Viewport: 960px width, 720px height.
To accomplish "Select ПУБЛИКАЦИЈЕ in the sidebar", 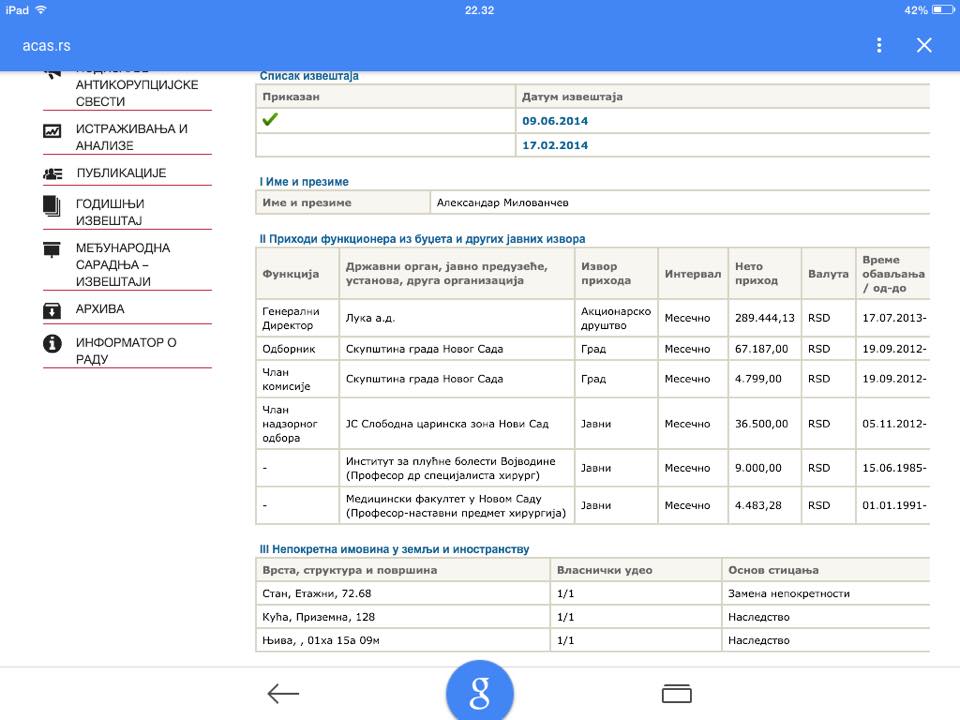I will [x=121, y=173].
